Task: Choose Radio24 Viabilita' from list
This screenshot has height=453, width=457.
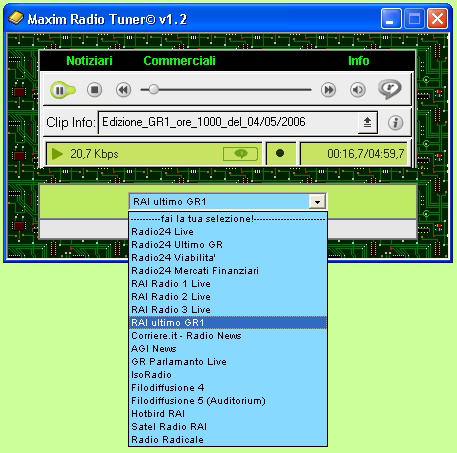Action: point(228,258)
